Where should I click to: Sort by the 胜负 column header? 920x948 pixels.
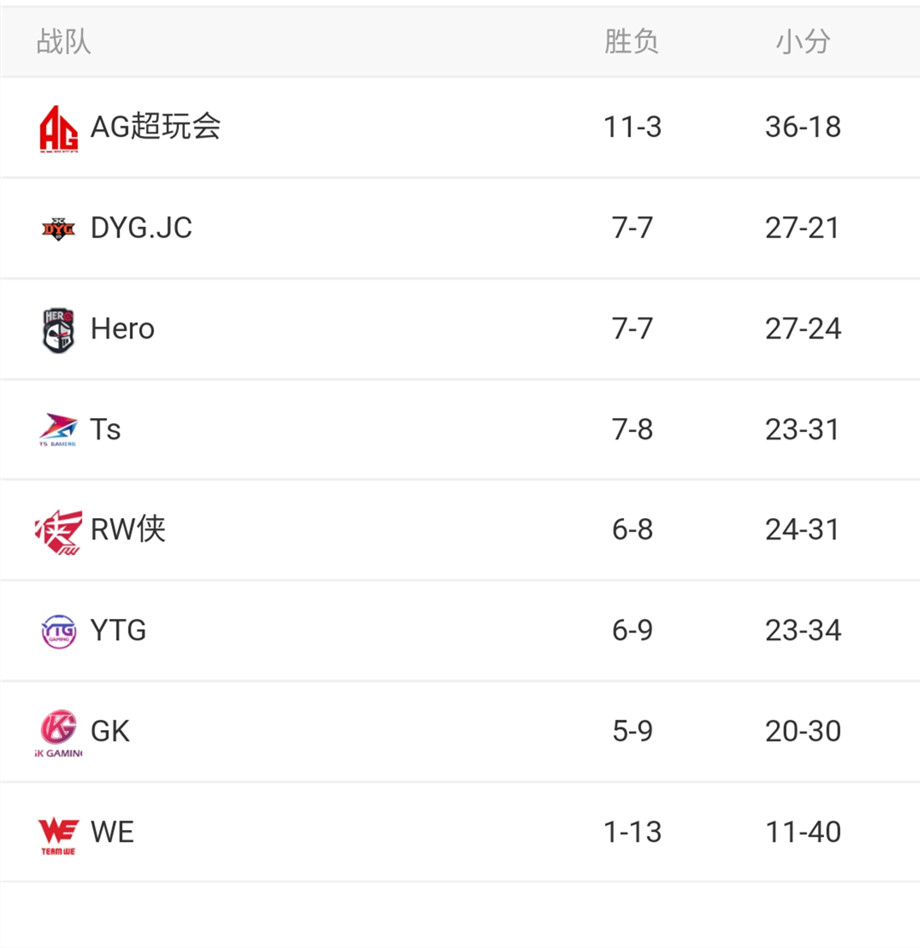click(x=632, y=42)
